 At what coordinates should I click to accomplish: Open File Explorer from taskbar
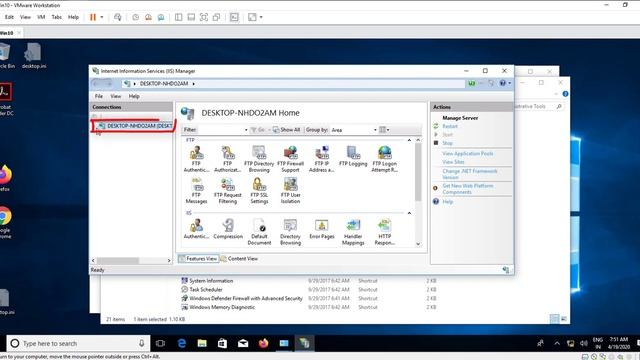[202, 343]
